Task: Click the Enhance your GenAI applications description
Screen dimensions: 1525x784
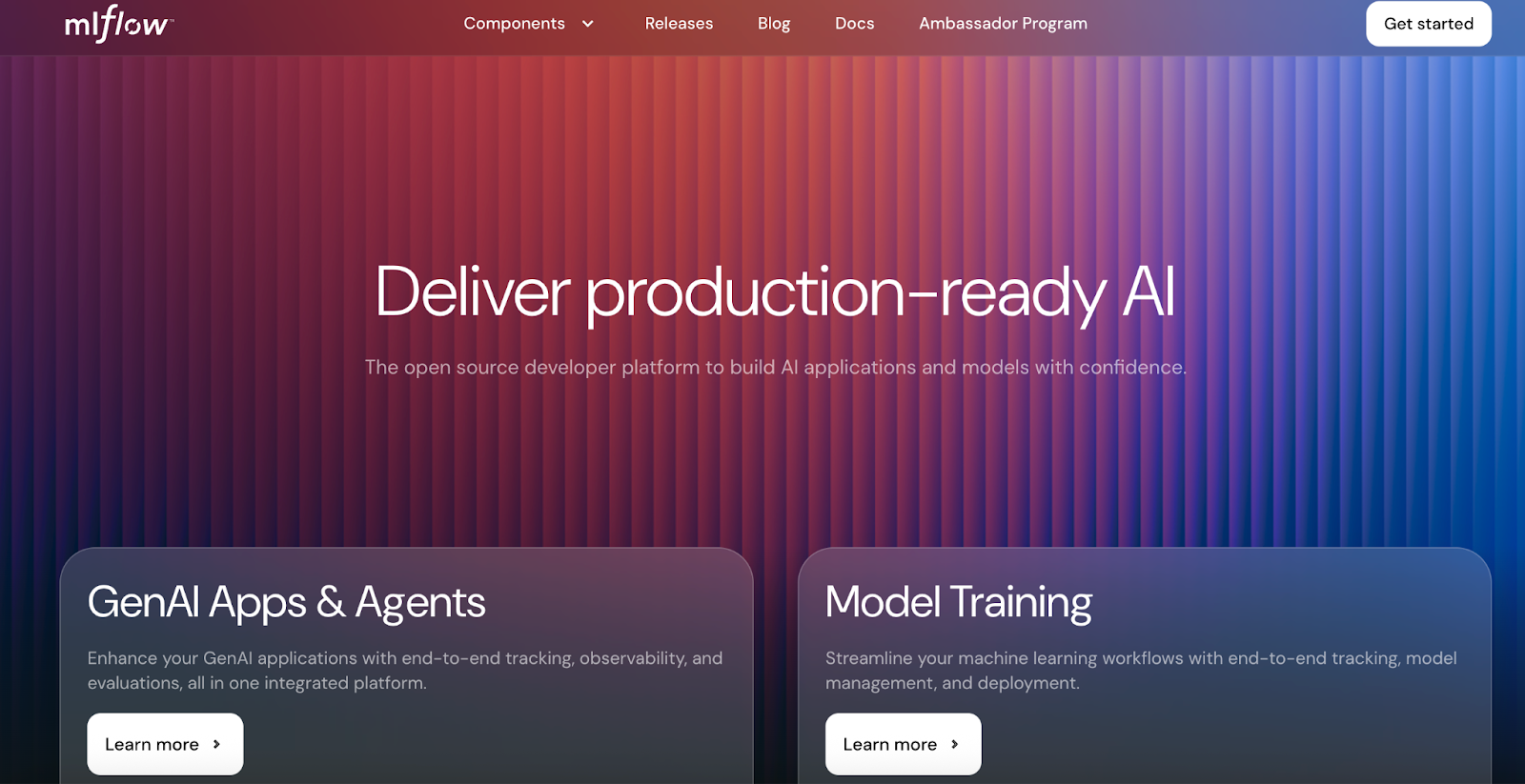Action: pyautogui.click(x=405, y=671)
